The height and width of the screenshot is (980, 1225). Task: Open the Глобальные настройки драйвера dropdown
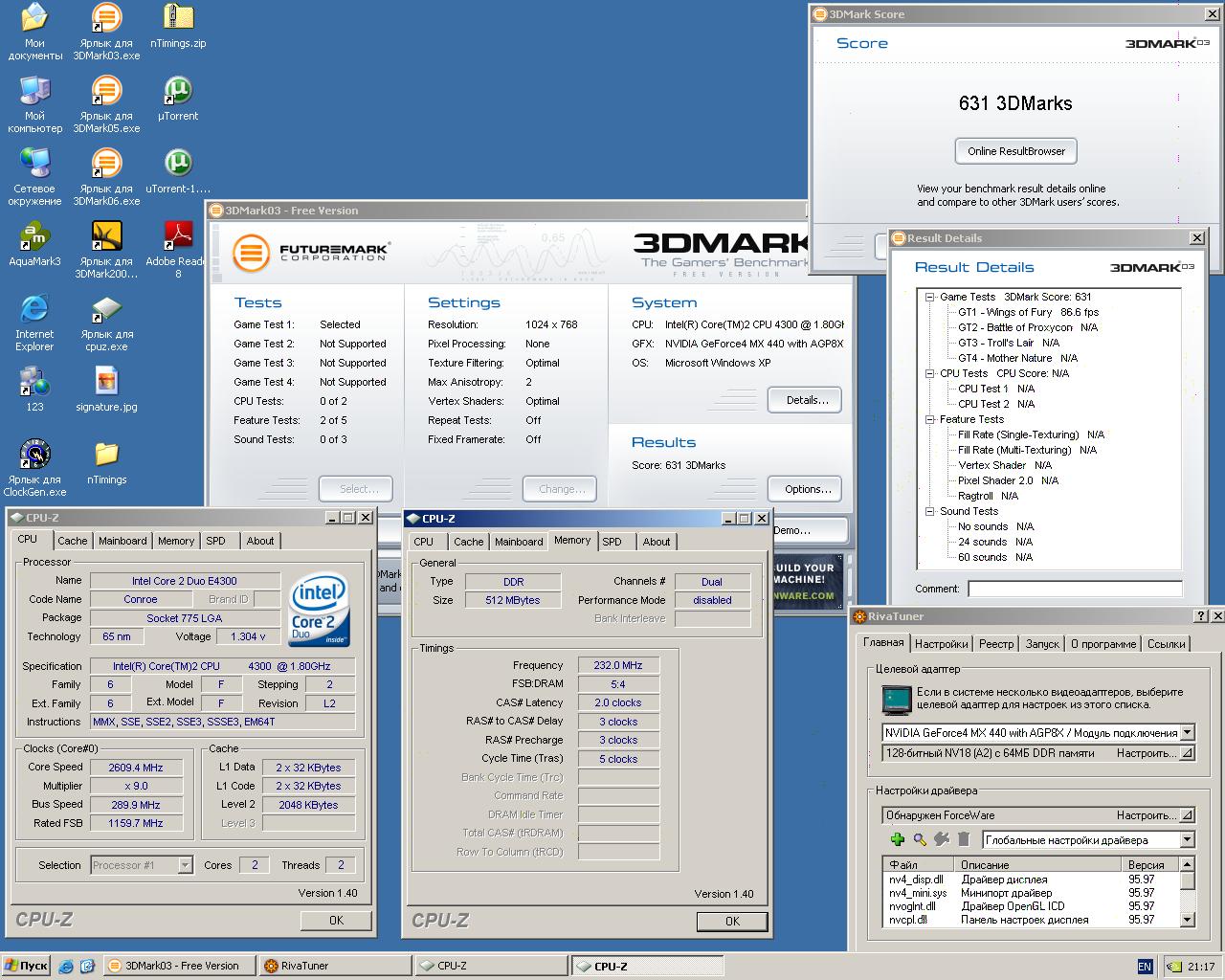1187,840
